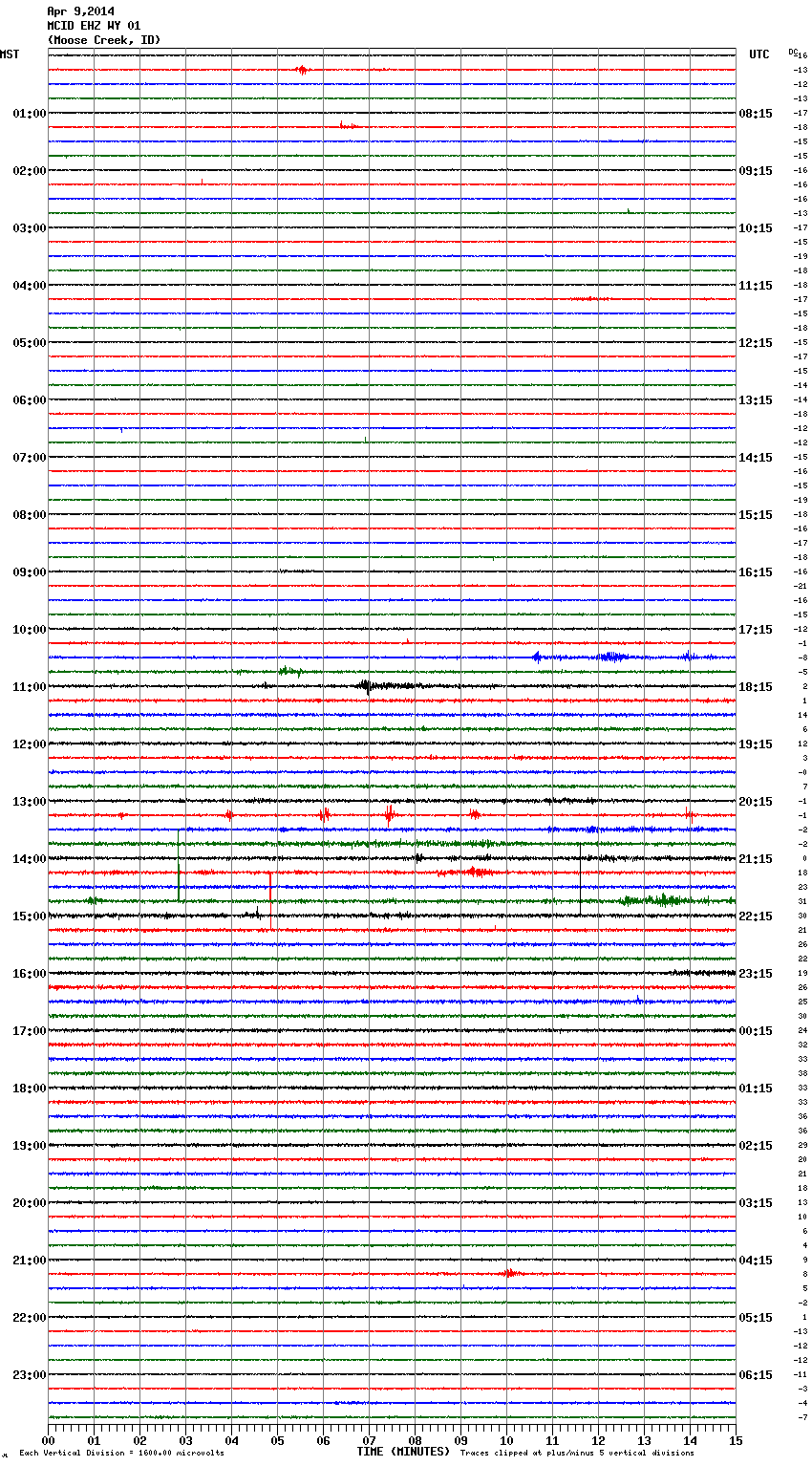This screenshot has height=1466, width=812.
Task: Click the 19:00 MST time label
Action: (x=30, y=1146)
